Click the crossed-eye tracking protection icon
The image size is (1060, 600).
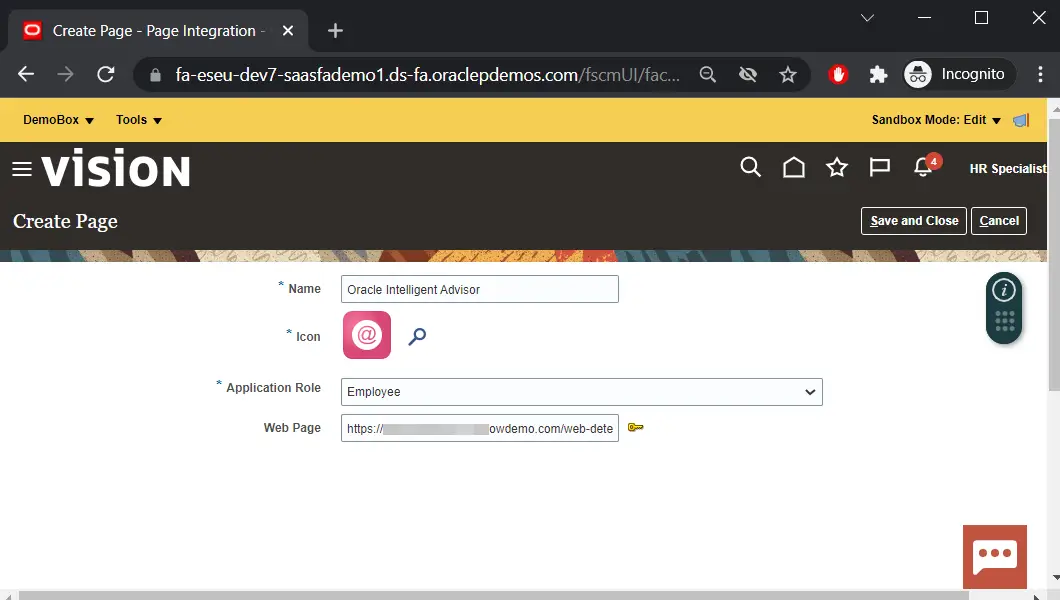(x=748, y=74)
